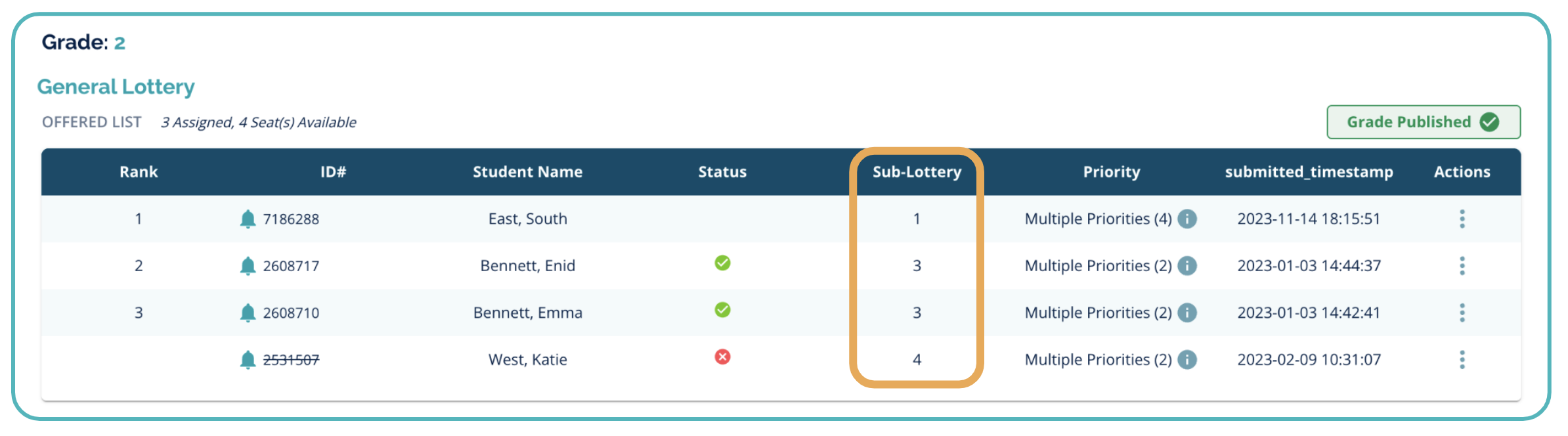Click red declined status for West, Katie

click(x=722, y=357)
